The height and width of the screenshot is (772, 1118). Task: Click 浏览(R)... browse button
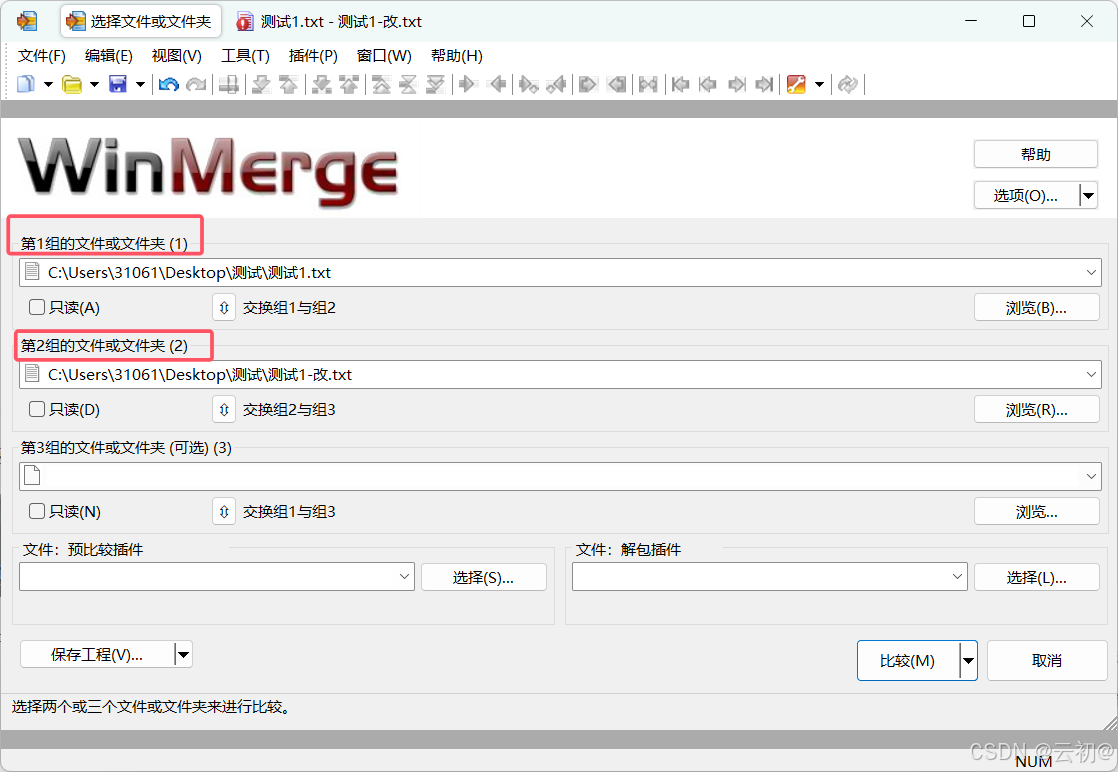pyautogui.click(x=1036, y=410)
